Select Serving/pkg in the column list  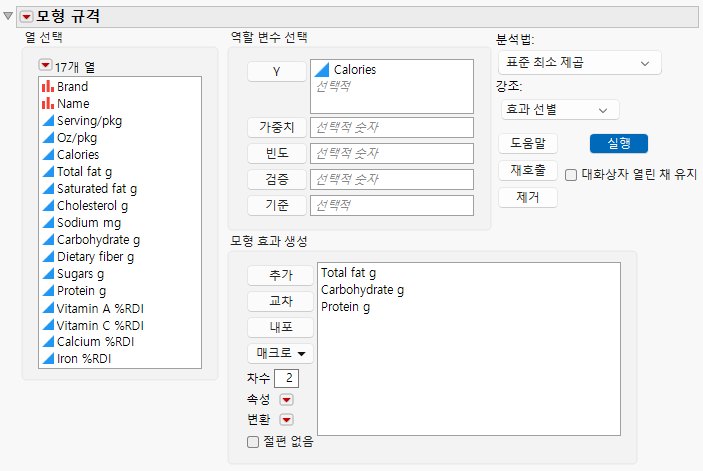(x=89, y=121)
